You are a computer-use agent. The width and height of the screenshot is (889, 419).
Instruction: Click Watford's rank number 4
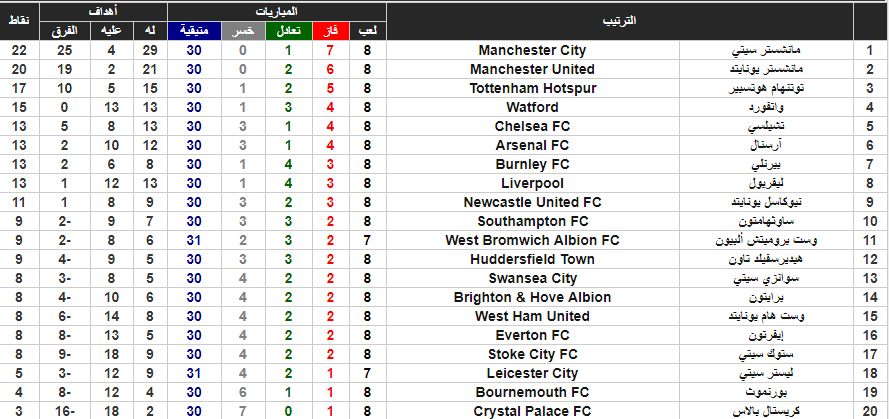click(870, 108)
